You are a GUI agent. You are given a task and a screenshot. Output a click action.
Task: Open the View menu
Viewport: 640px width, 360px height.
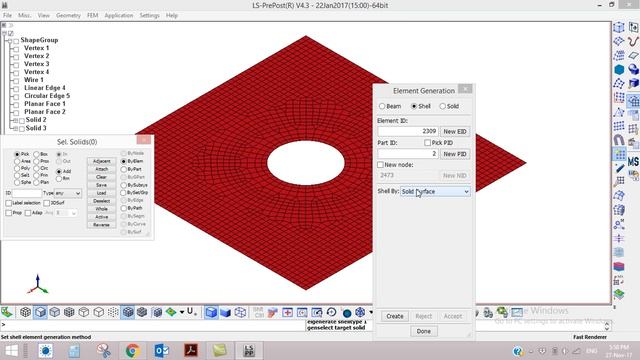[x=44, y=16]
